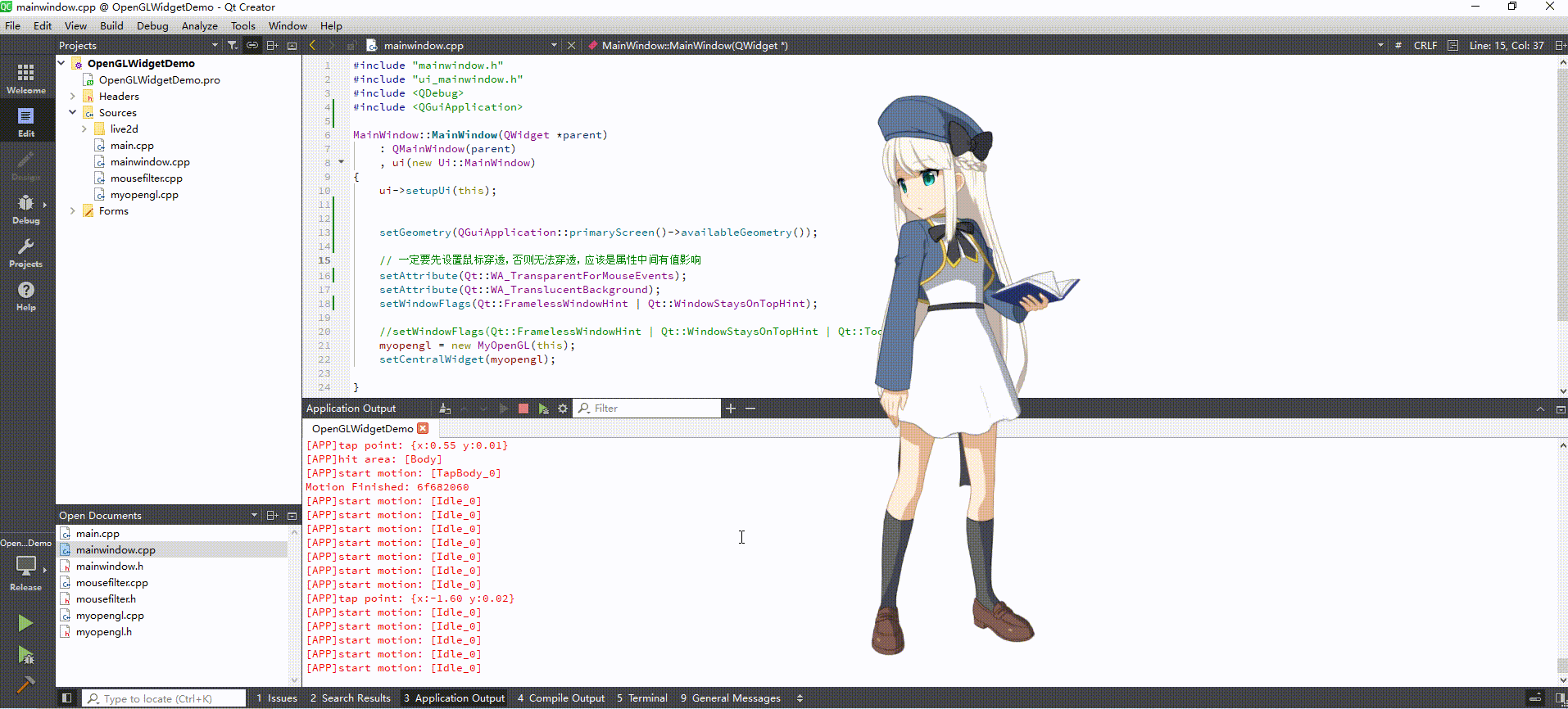Show the Compile Output pane
The height and width of the screenshot is (709, 1568).
pyautogui.click(x=561, y=698)
